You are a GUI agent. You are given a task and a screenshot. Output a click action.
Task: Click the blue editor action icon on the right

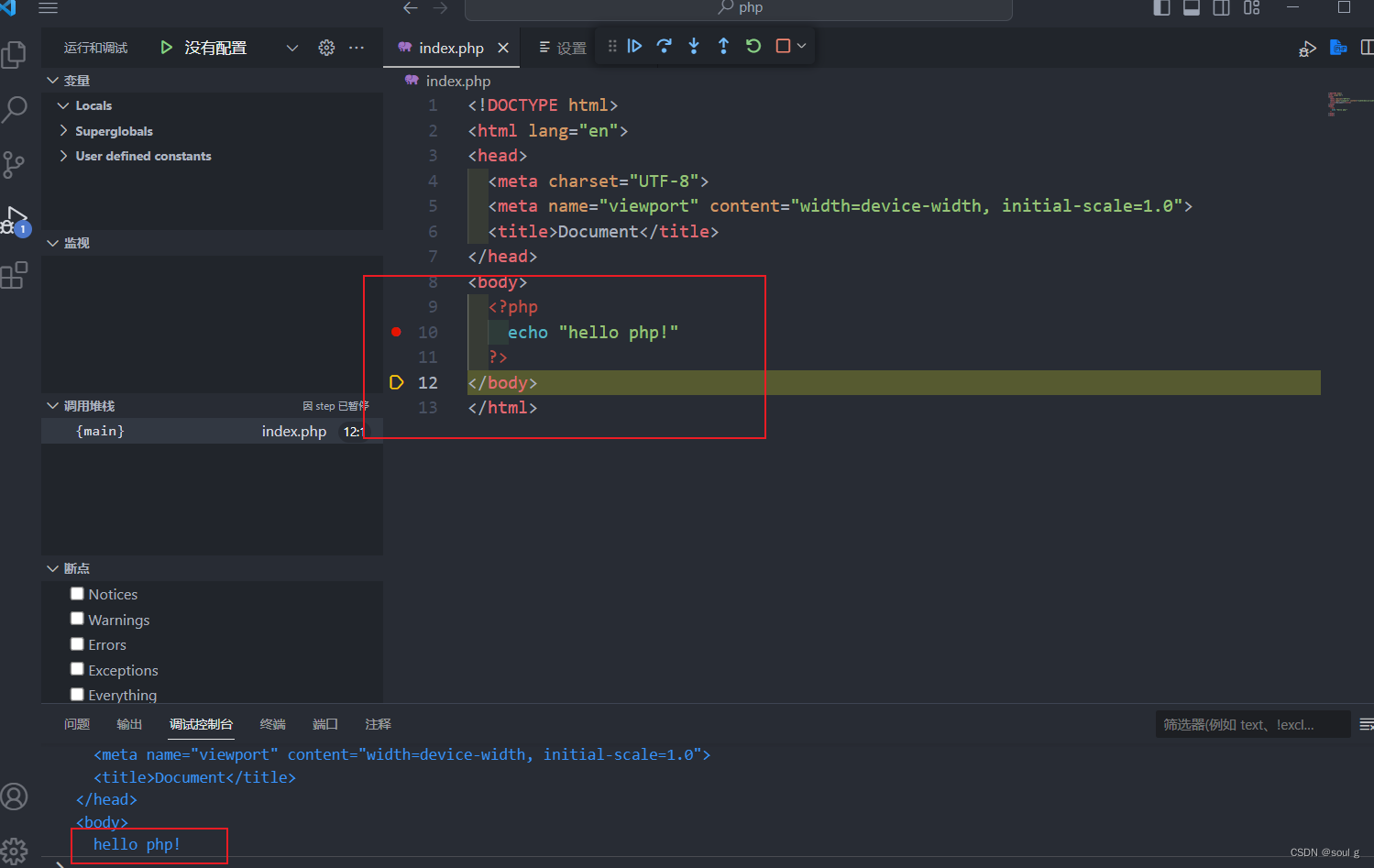tap(1338, 48)
